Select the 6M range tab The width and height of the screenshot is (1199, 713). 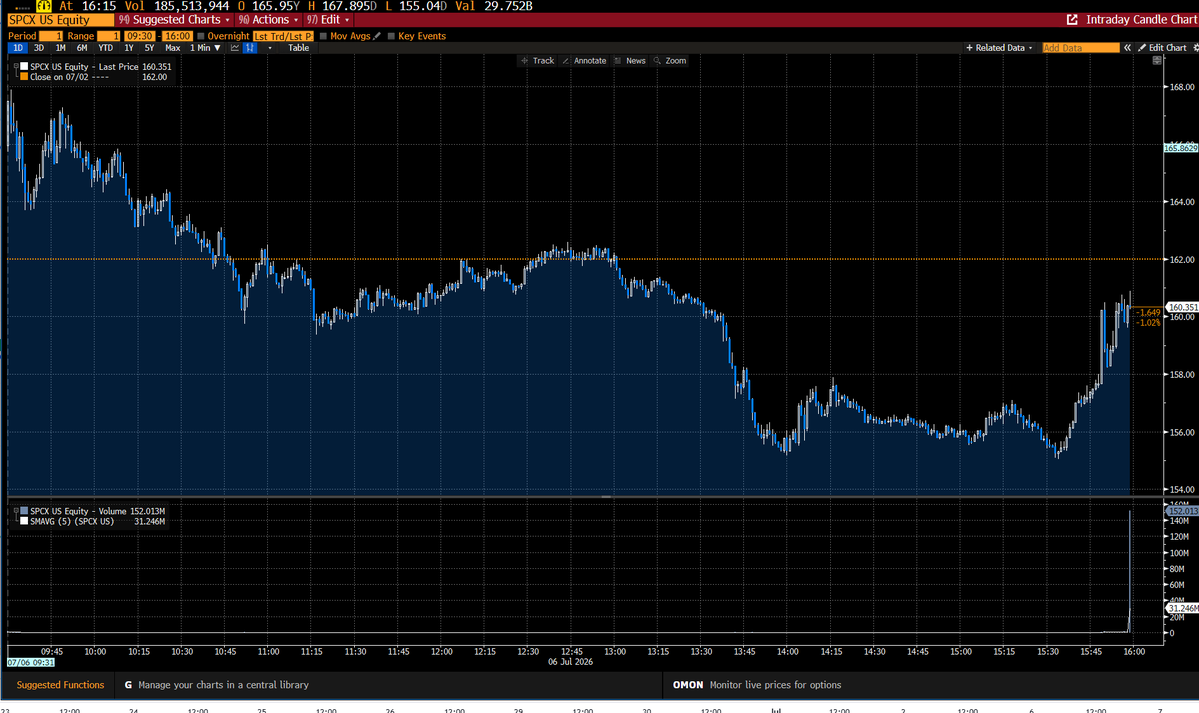pyautogui.click(x=82, y=47)
